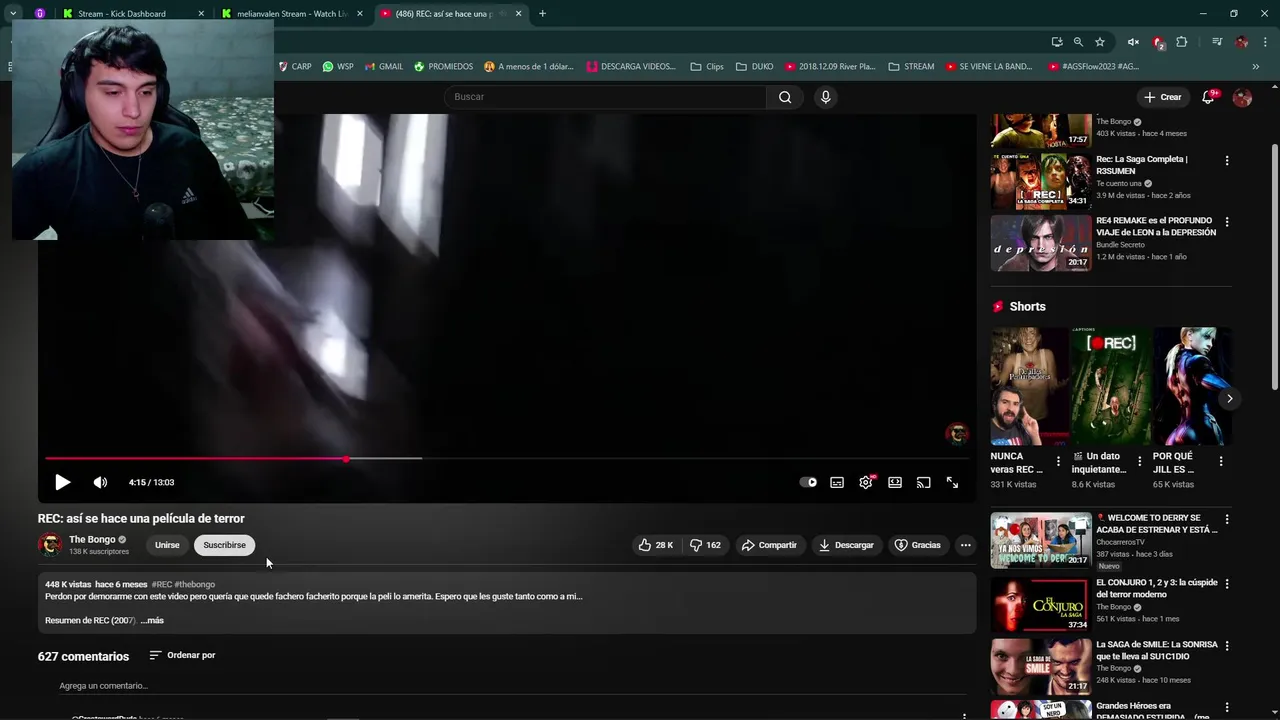
Task: Click the Unirse button
Action: click(x=167, y=545)
